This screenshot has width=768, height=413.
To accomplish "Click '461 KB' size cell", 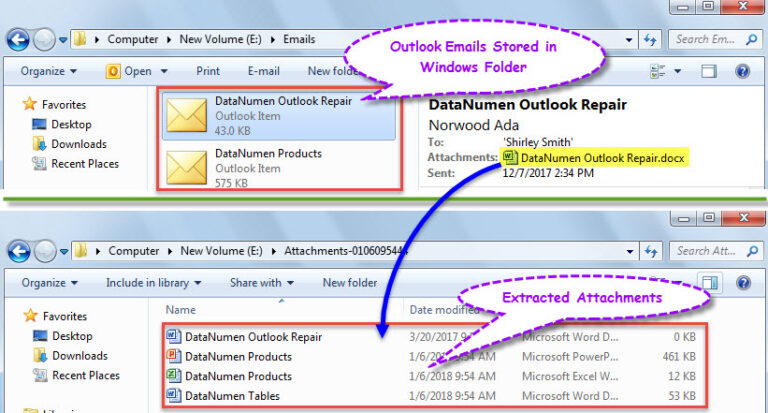I will pos(679,357).
